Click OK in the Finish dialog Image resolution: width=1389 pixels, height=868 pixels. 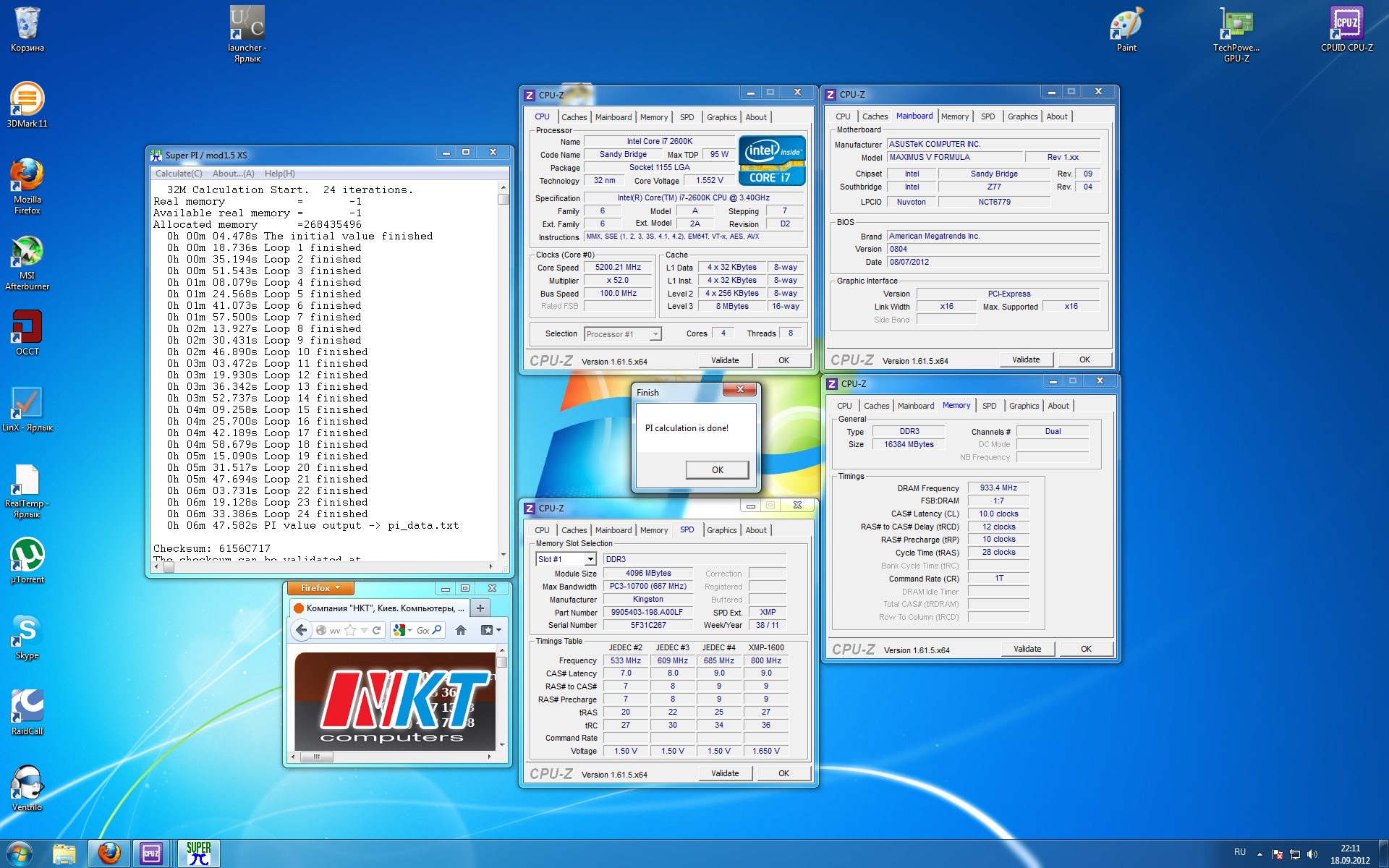(x=718, y=470)
